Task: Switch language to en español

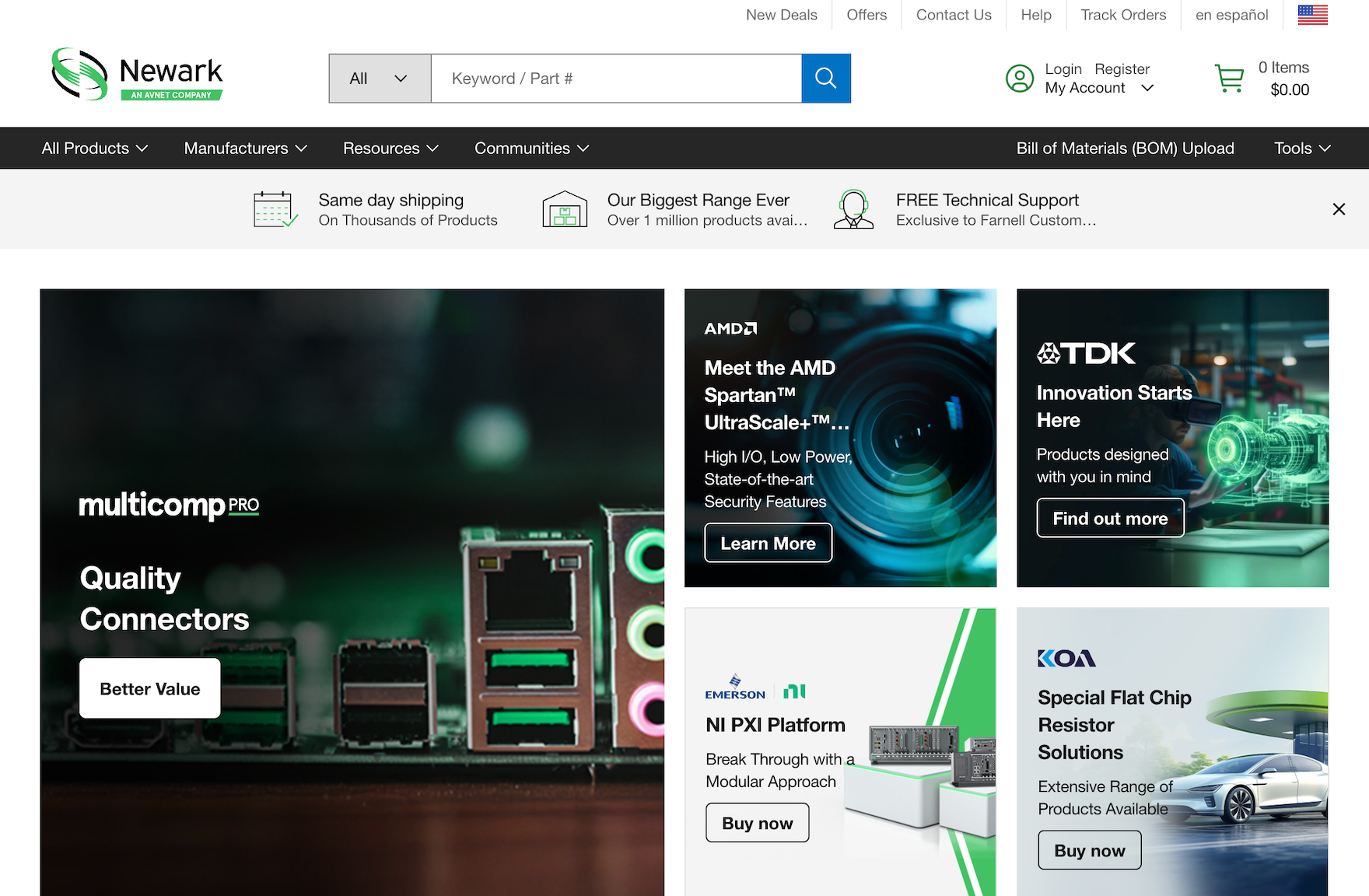Action: pos(1231,15)
